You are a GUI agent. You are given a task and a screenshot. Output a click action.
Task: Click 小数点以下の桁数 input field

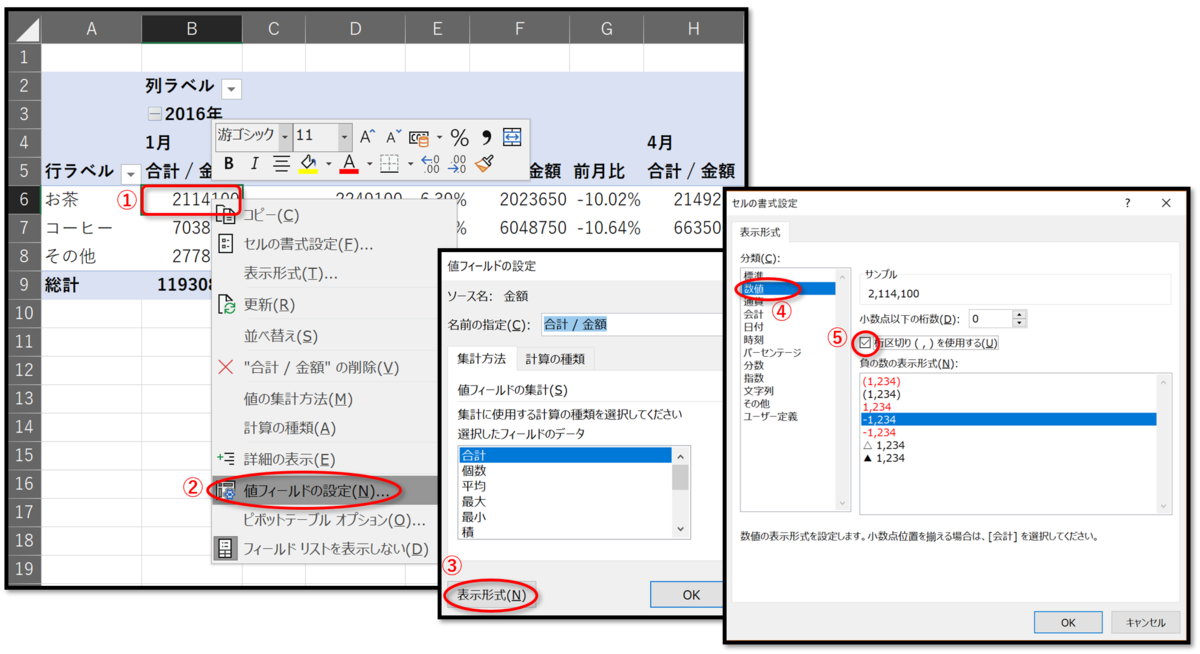(989, 319)
